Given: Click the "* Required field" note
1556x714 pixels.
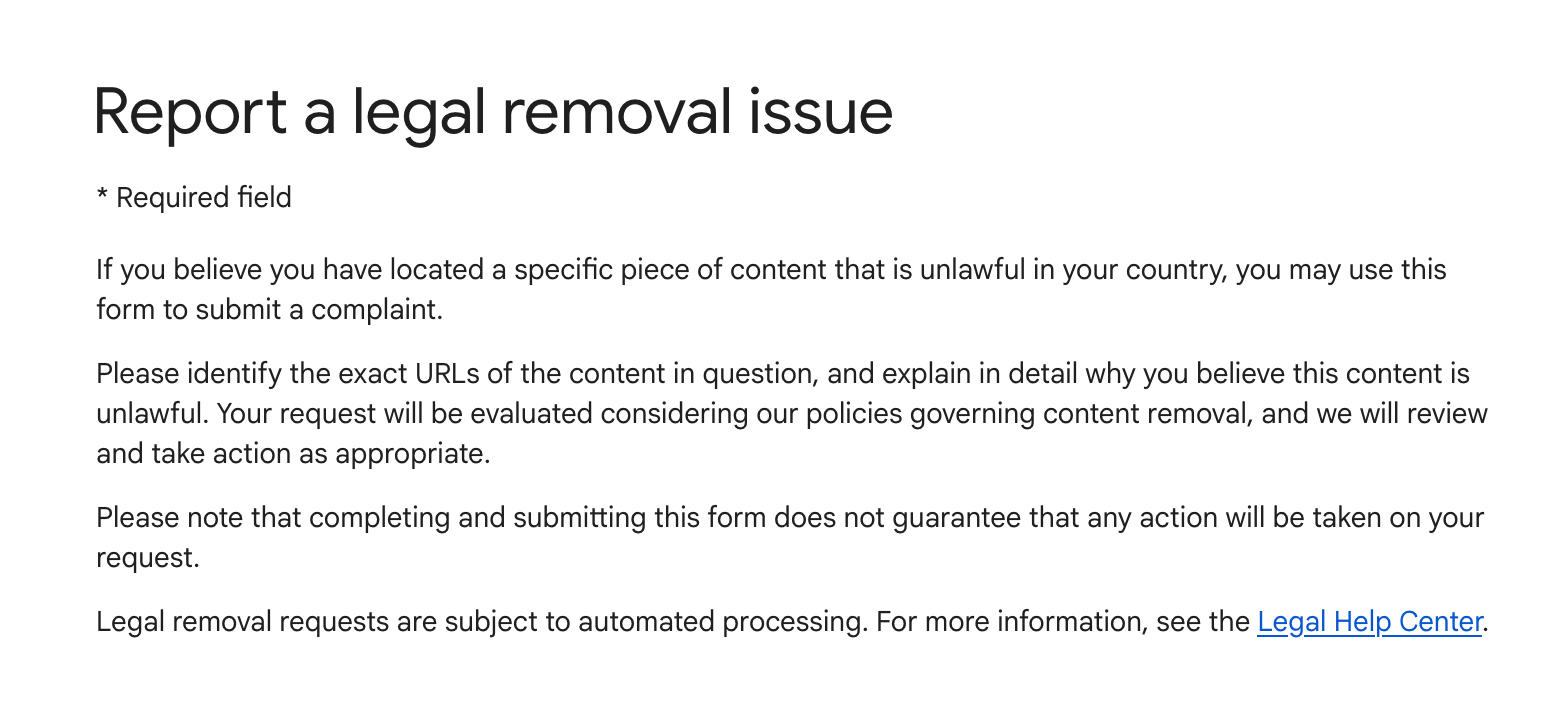Looking at the screenshot, I should [x=194, y=198].
